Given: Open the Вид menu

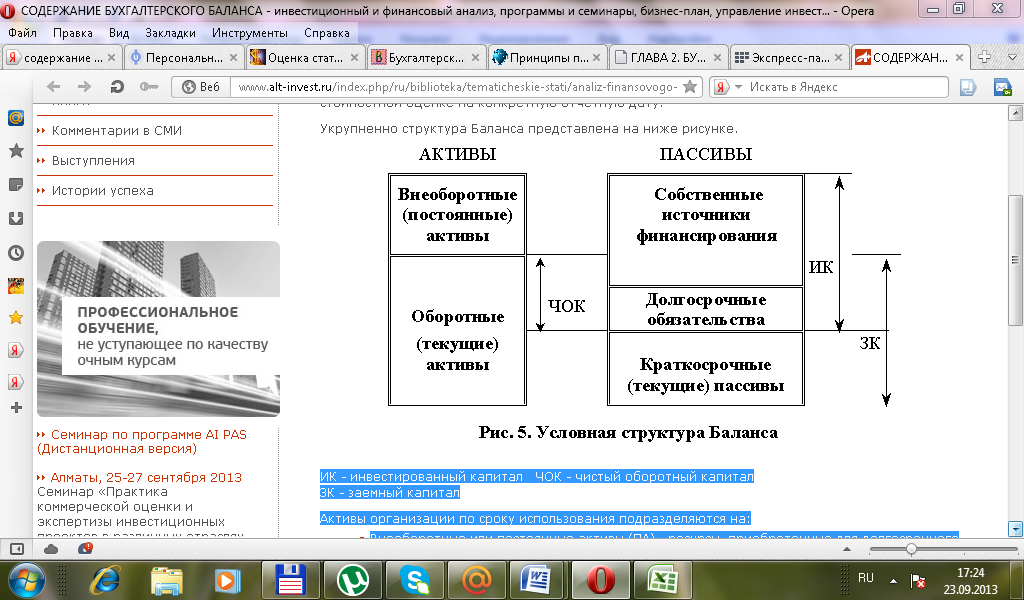Looking at the screenshot, I should coord(119,33).
